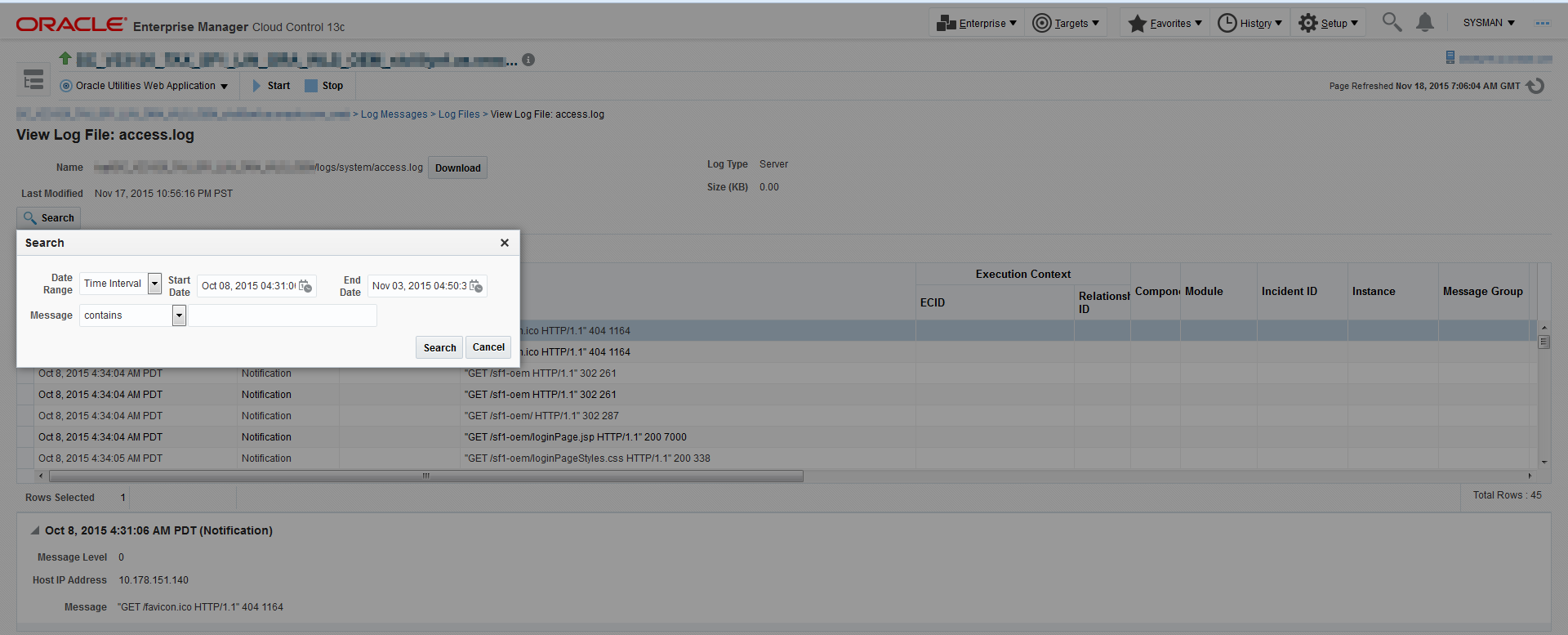Viewport: 1568px width, 635px height.
Task: Go to Log Messages breadcrumb
Action: pos(394,114)
